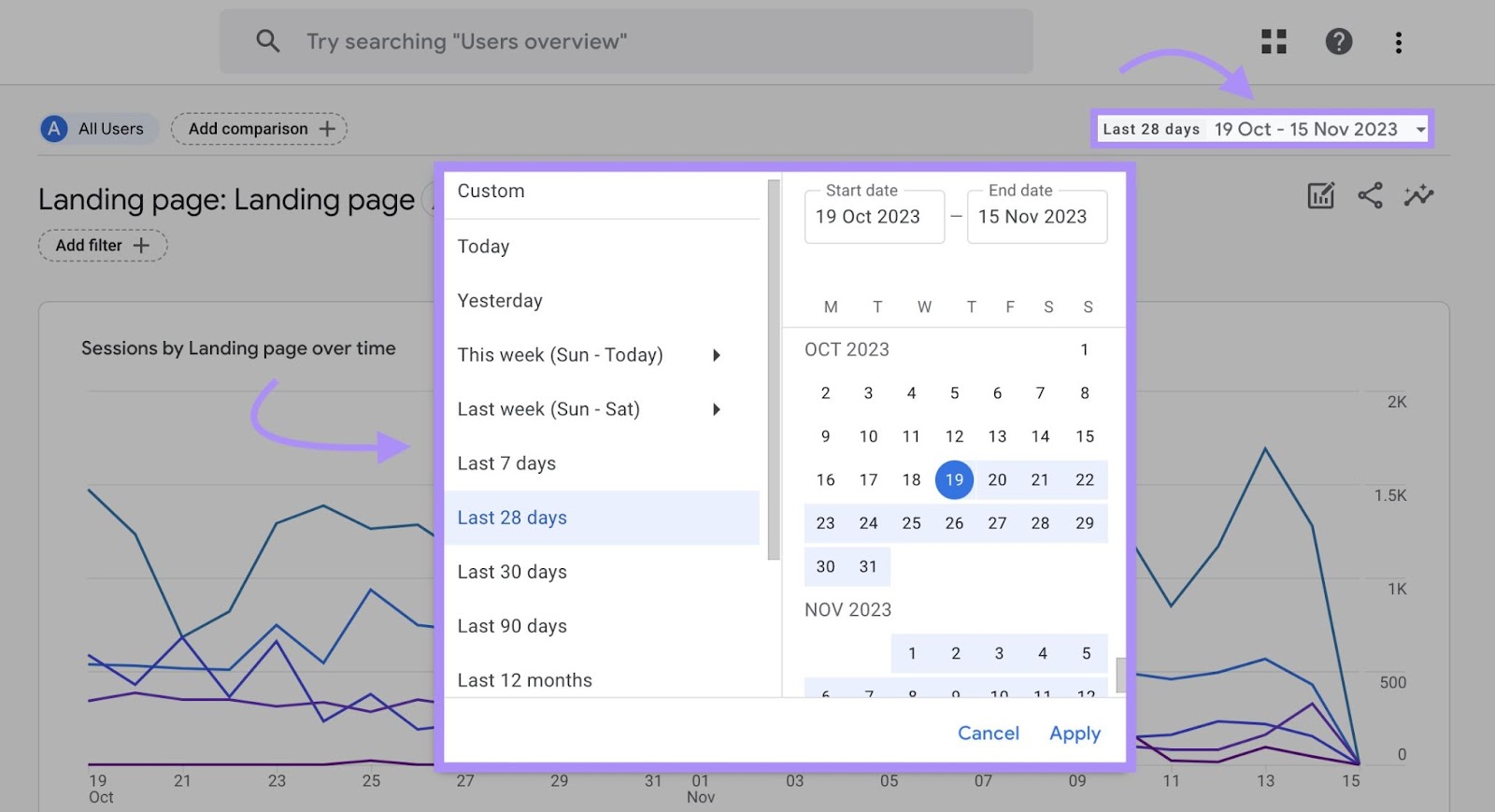
Task: Pick October 28 in the calendar
Action: pos(1040,523)
